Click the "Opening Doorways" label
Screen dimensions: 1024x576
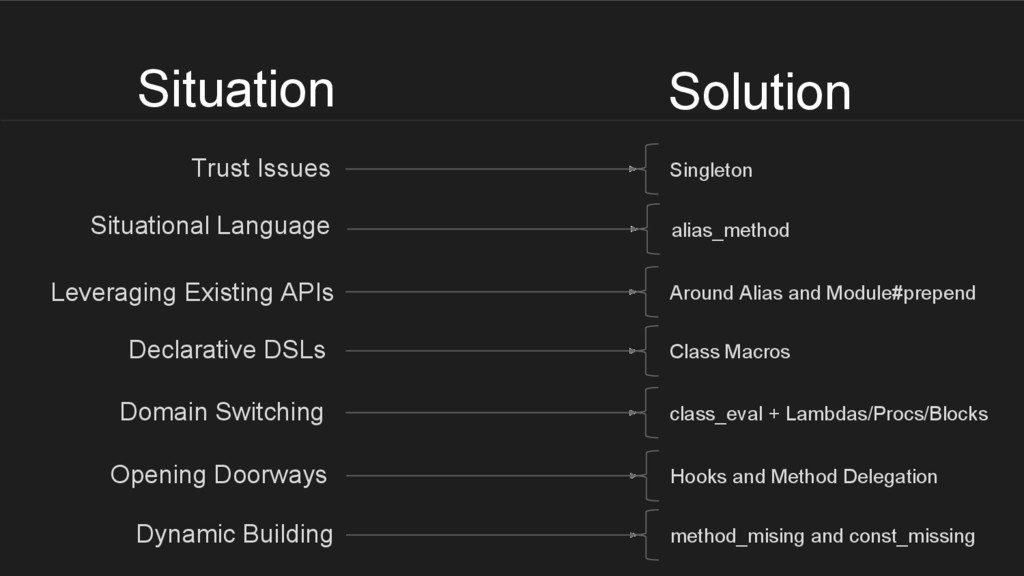pos(218,475)
